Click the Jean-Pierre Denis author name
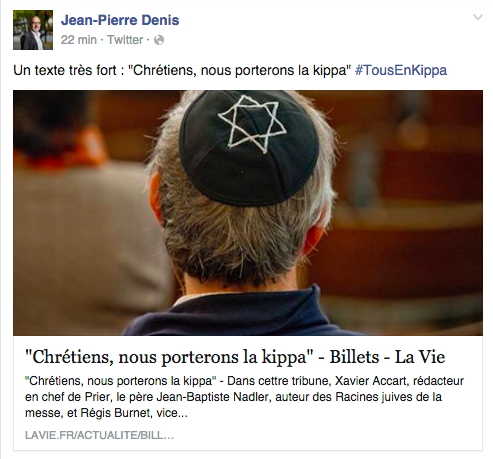Image resolution: width=493 pixels, height=459 pixels. coord(120,20)
